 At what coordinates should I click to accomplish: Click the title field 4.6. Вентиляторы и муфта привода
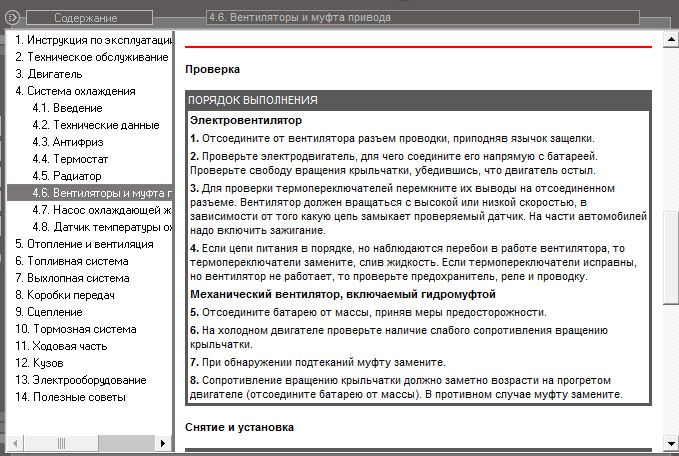tap(423, 18)
